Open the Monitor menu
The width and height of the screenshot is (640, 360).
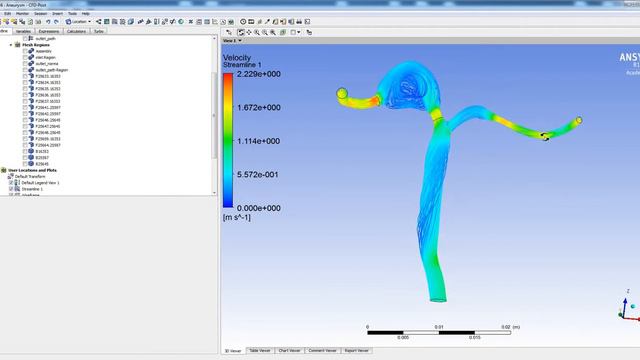pos(22,13)
